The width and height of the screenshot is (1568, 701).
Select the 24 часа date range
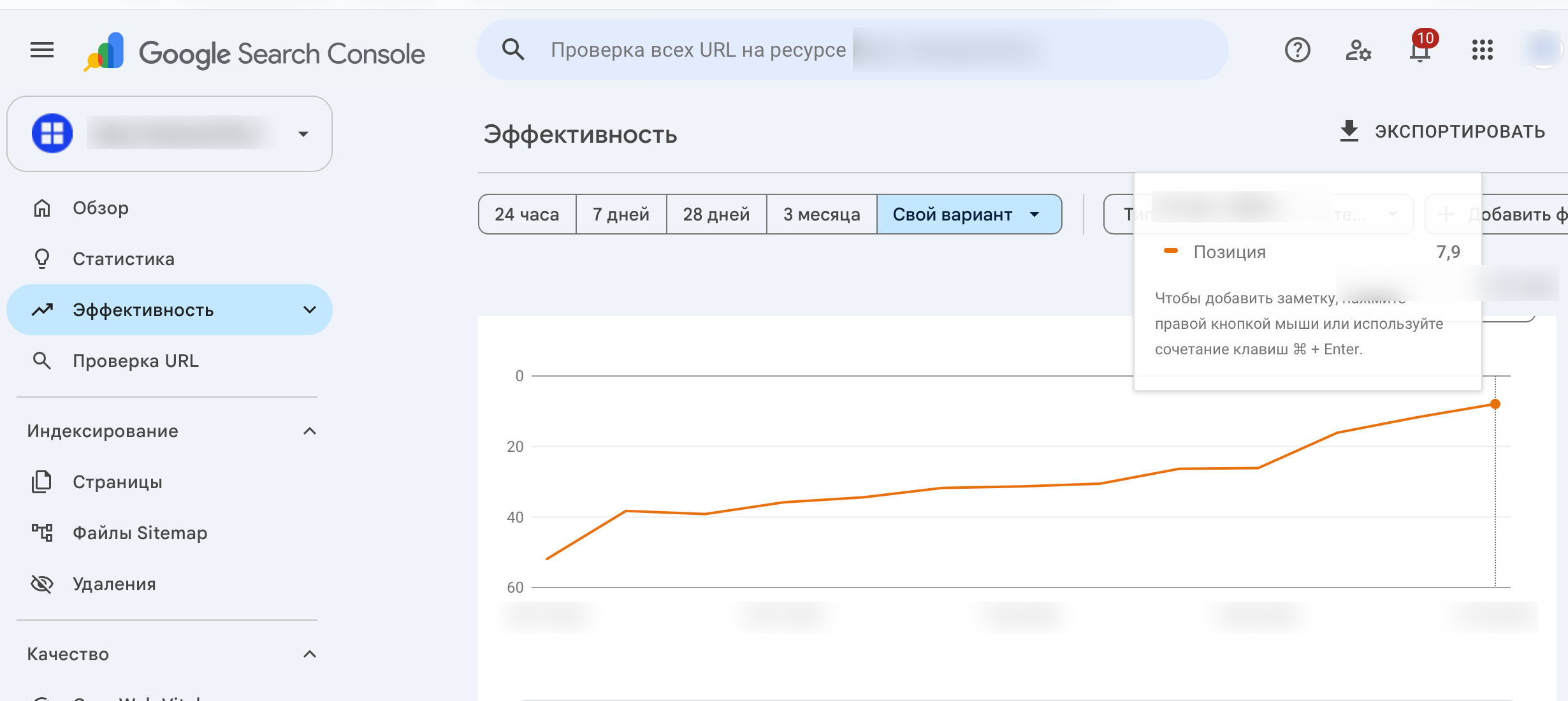pyautogui.click(x=527, y=214)
